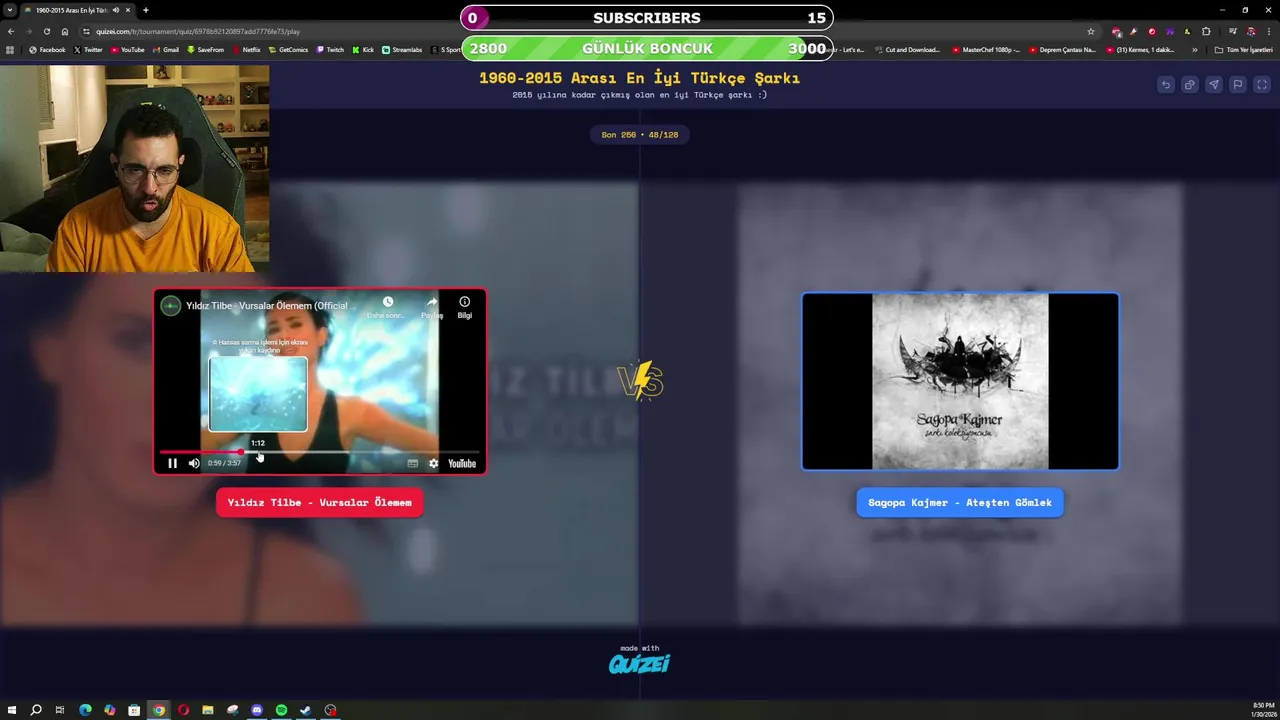Viewport: 1280px width, 720px height.
Task: Open the SaveFrom bookmark
Action: coord(206,49)
